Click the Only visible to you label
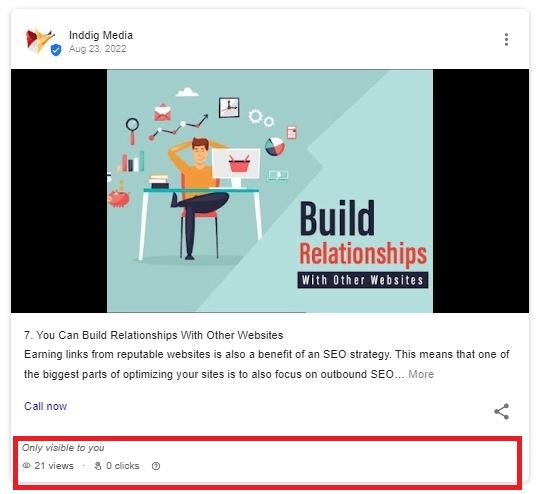The height and width of the screenshot is (494, 539). coord(63,448)
